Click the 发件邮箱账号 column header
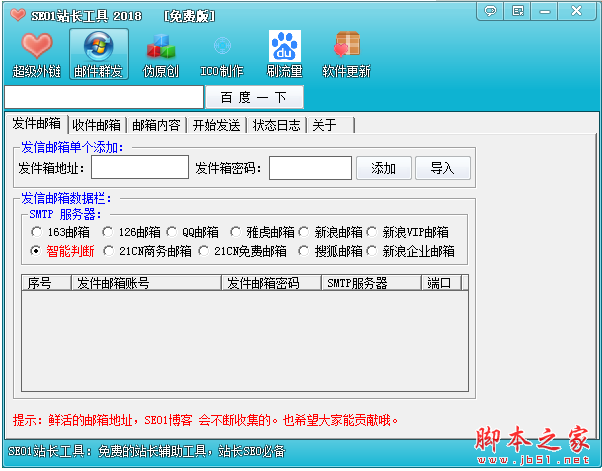This screenshot has height=471, width=602. click(146, 283)
